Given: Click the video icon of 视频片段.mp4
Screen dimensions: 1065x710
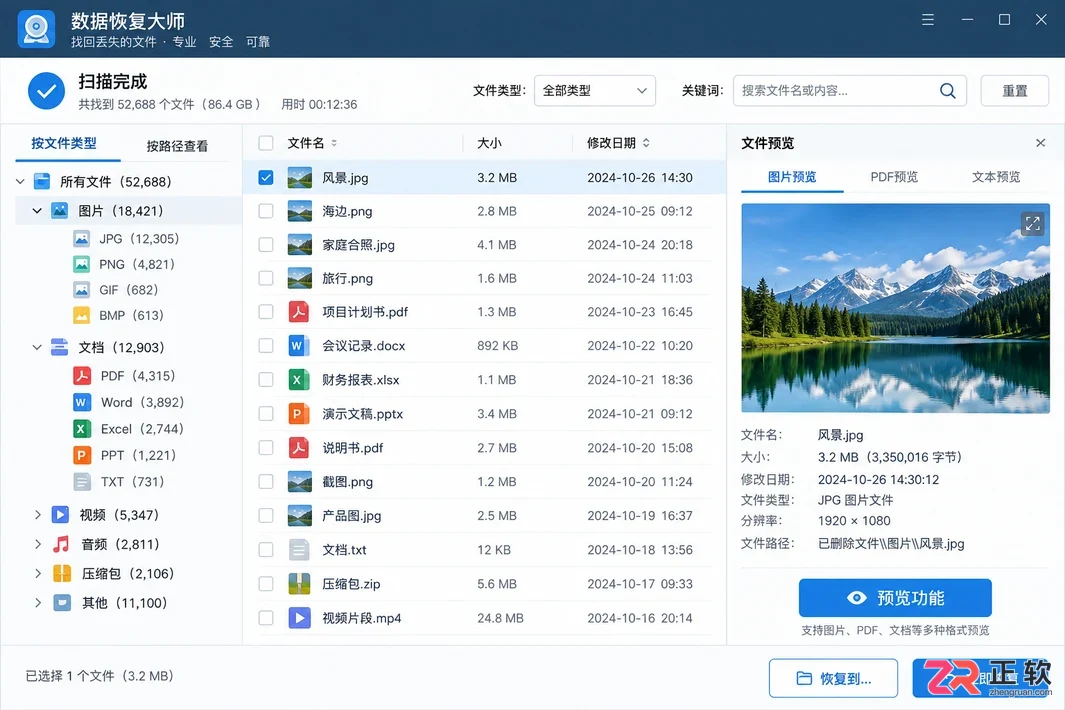Looking at the screenshot, I should [299, 618].
